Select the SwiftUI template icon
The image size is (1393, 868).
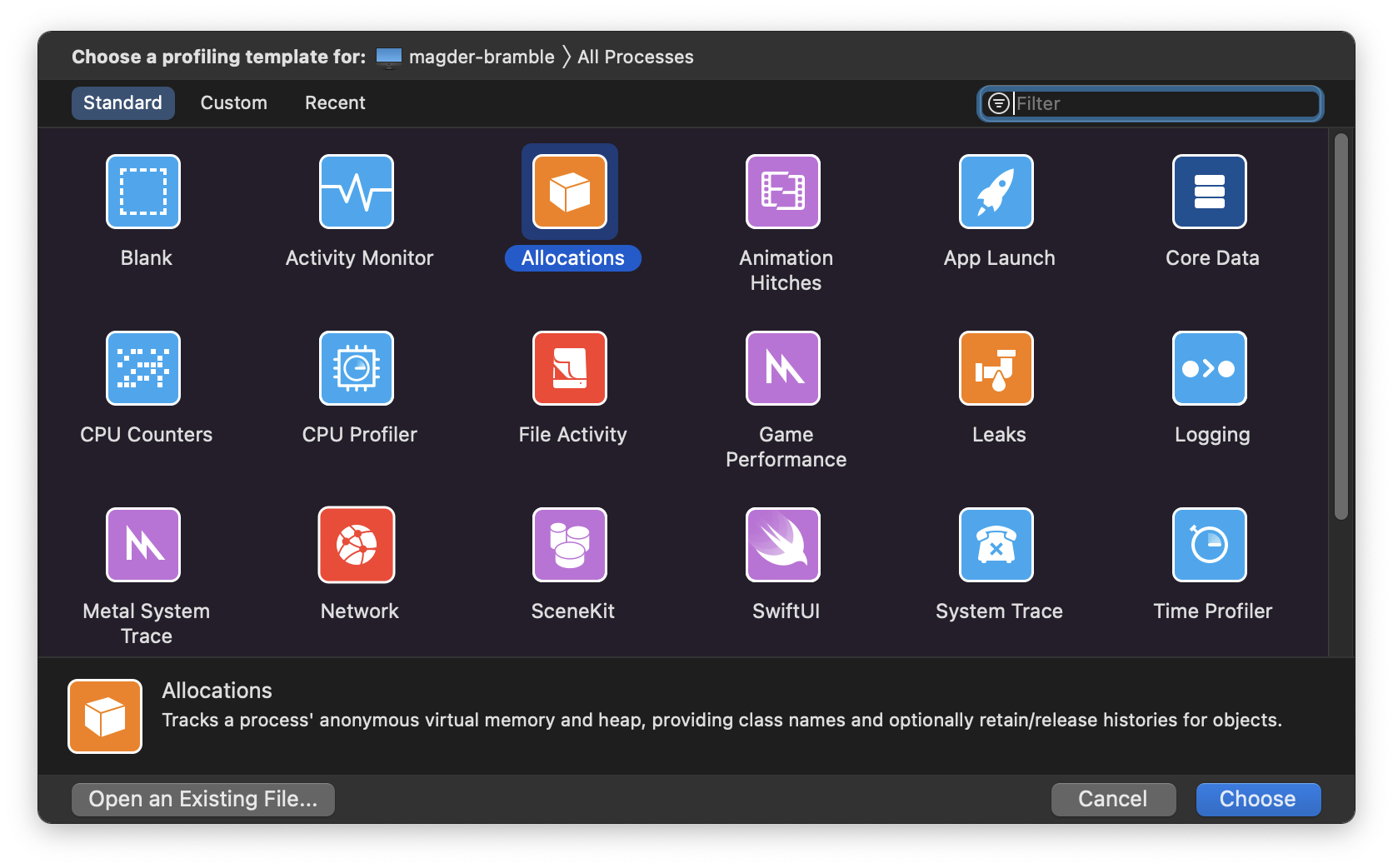click(783, 545)
